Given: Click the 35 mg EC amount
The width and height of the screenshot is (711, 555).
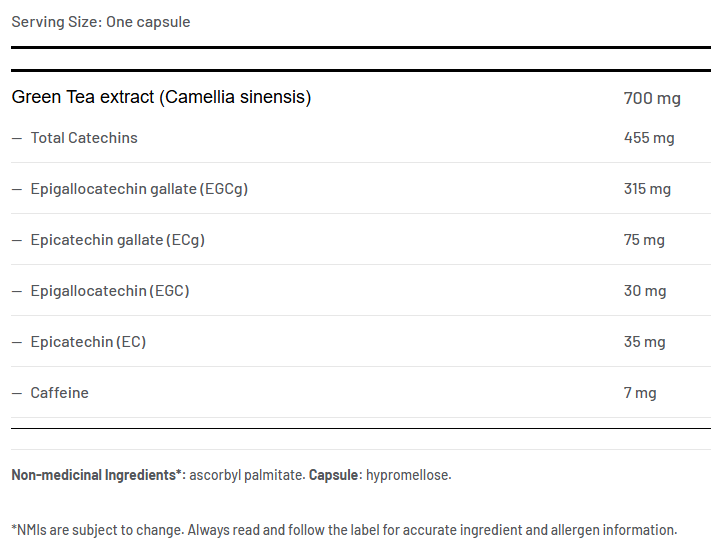Looking at the screenshot, I should point(645,342).
